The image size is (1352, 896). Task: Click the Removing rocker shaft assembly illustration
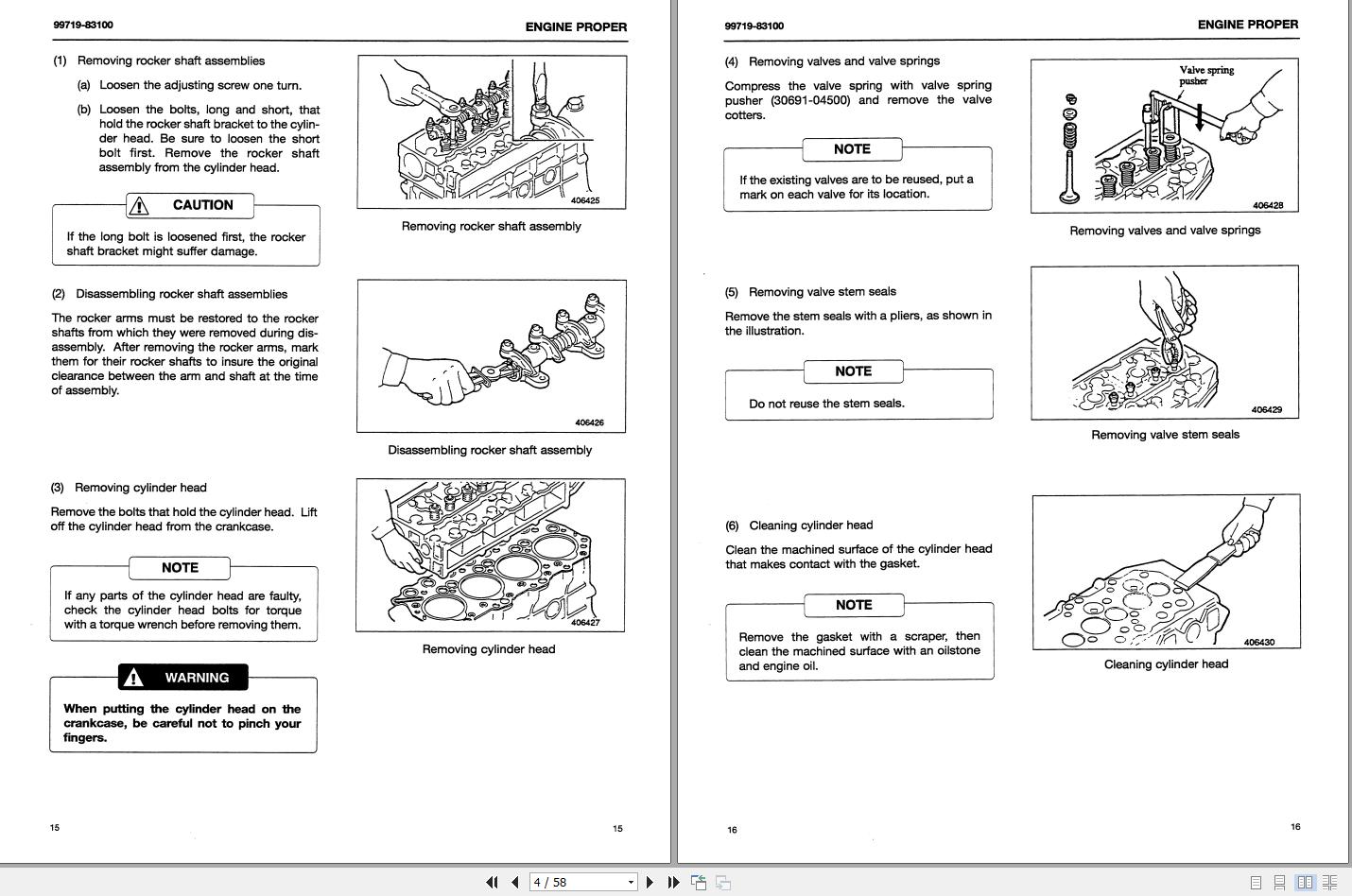(x=492, y=132)
